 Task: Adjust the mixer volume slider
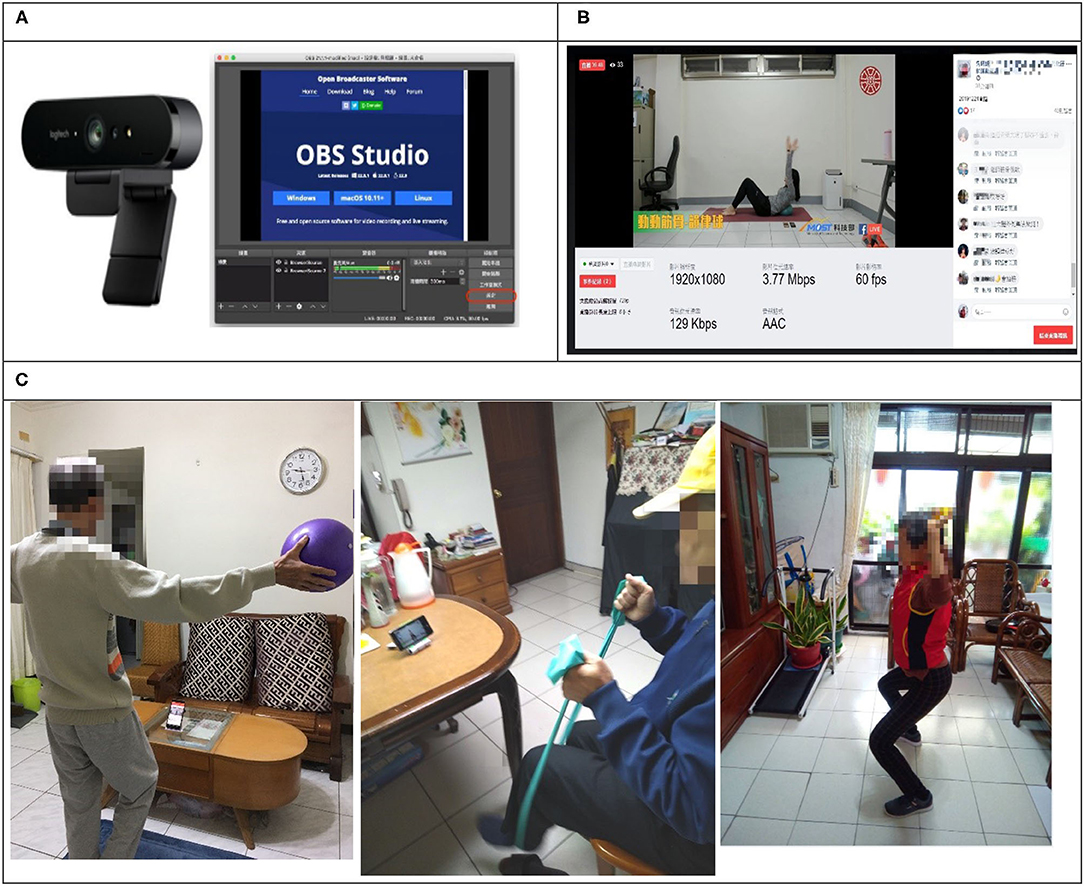point(359,278)
